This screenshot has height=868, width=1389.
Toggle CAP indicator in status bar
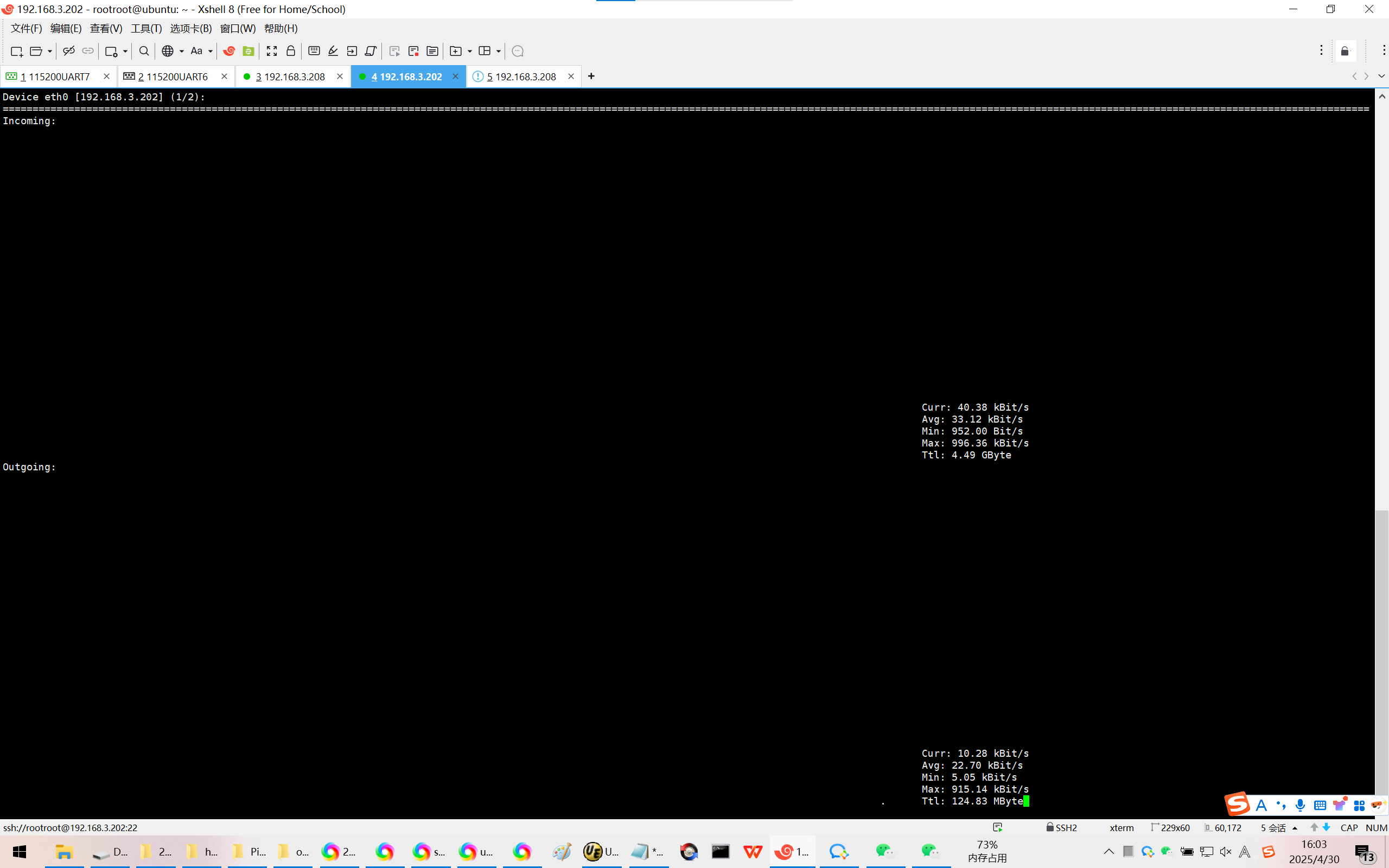pos(1349,827)
